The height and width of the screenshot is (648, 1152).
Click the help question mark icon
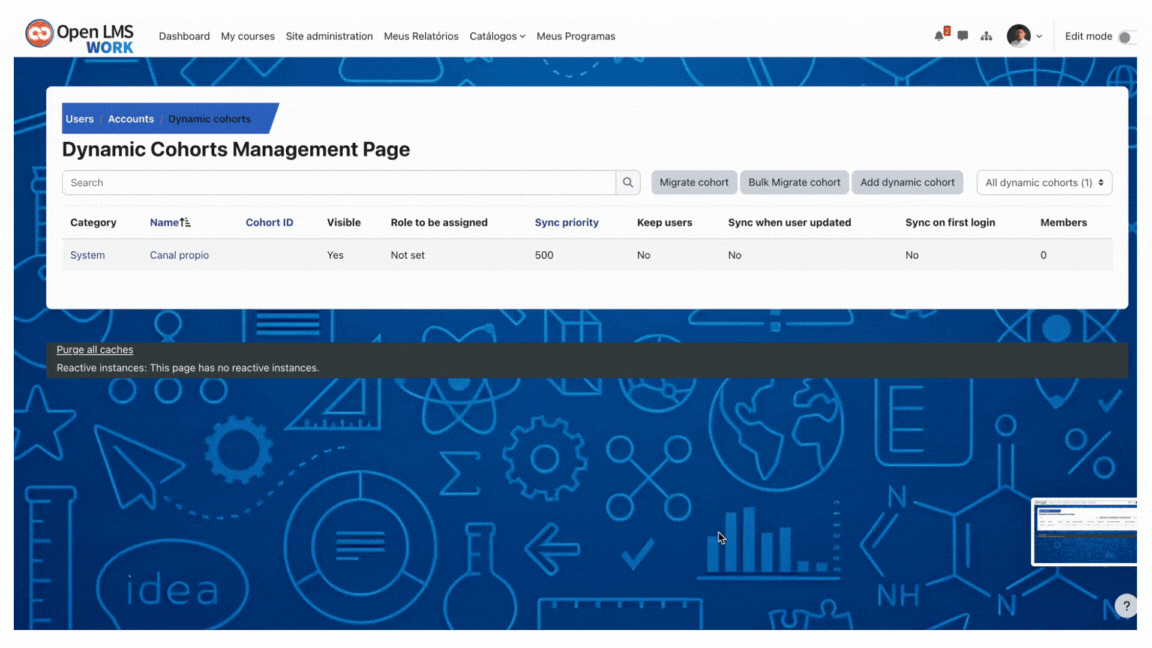[x=1126, y=606]
